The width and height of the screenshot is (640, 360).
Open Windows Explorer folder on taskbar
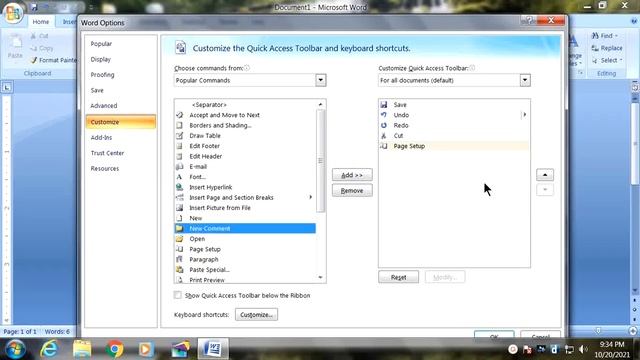coord(82,349)
